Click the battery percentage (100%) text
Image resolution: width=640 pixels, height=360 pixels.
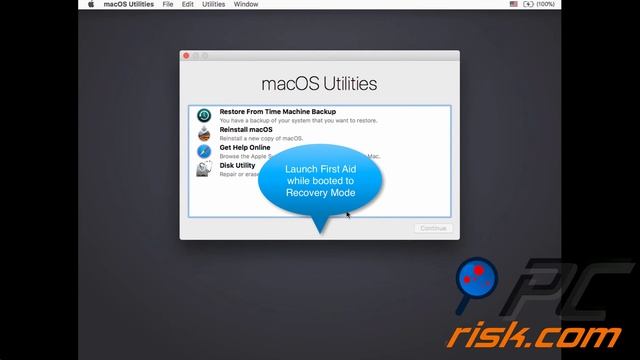click(x=545, y=4)
